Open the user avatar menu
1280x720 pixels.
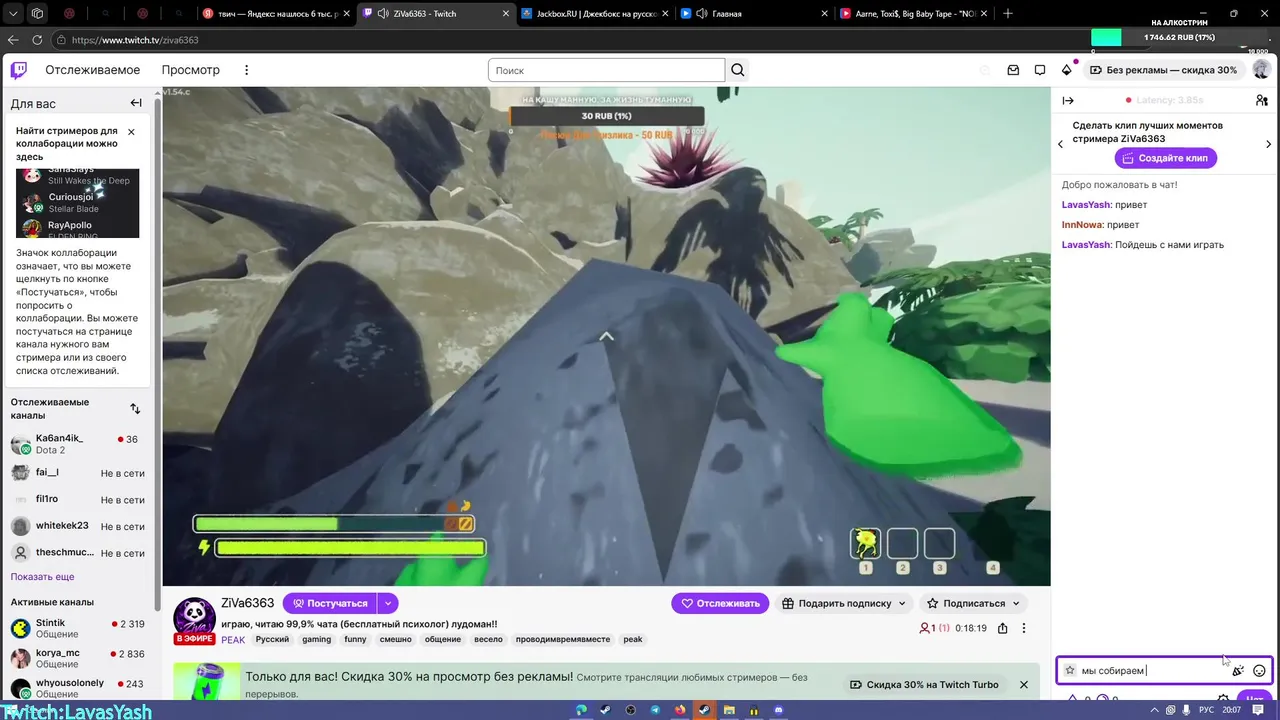pos(1261,70)
